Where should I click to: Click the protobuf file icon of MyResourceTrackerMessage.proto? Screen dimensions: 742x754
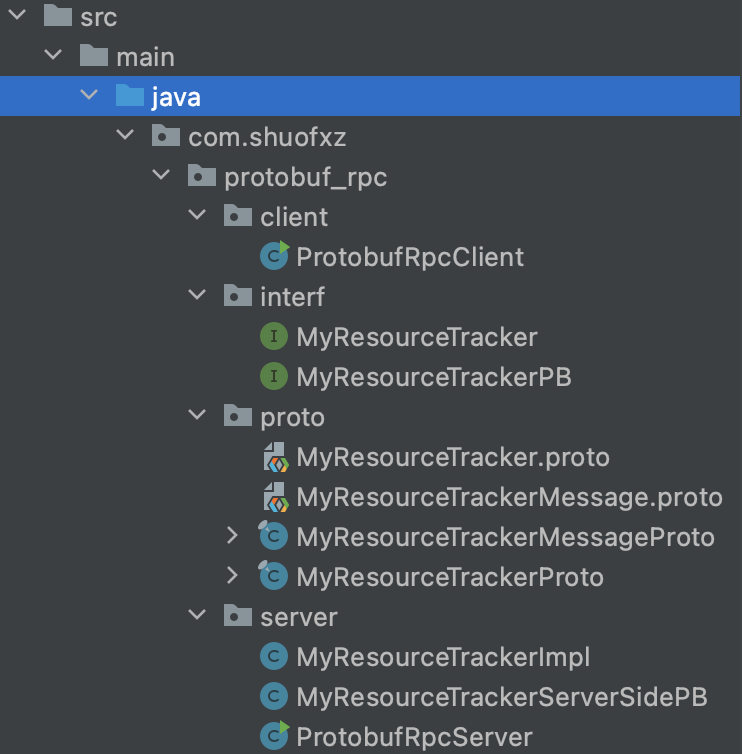tap(276, 497)
